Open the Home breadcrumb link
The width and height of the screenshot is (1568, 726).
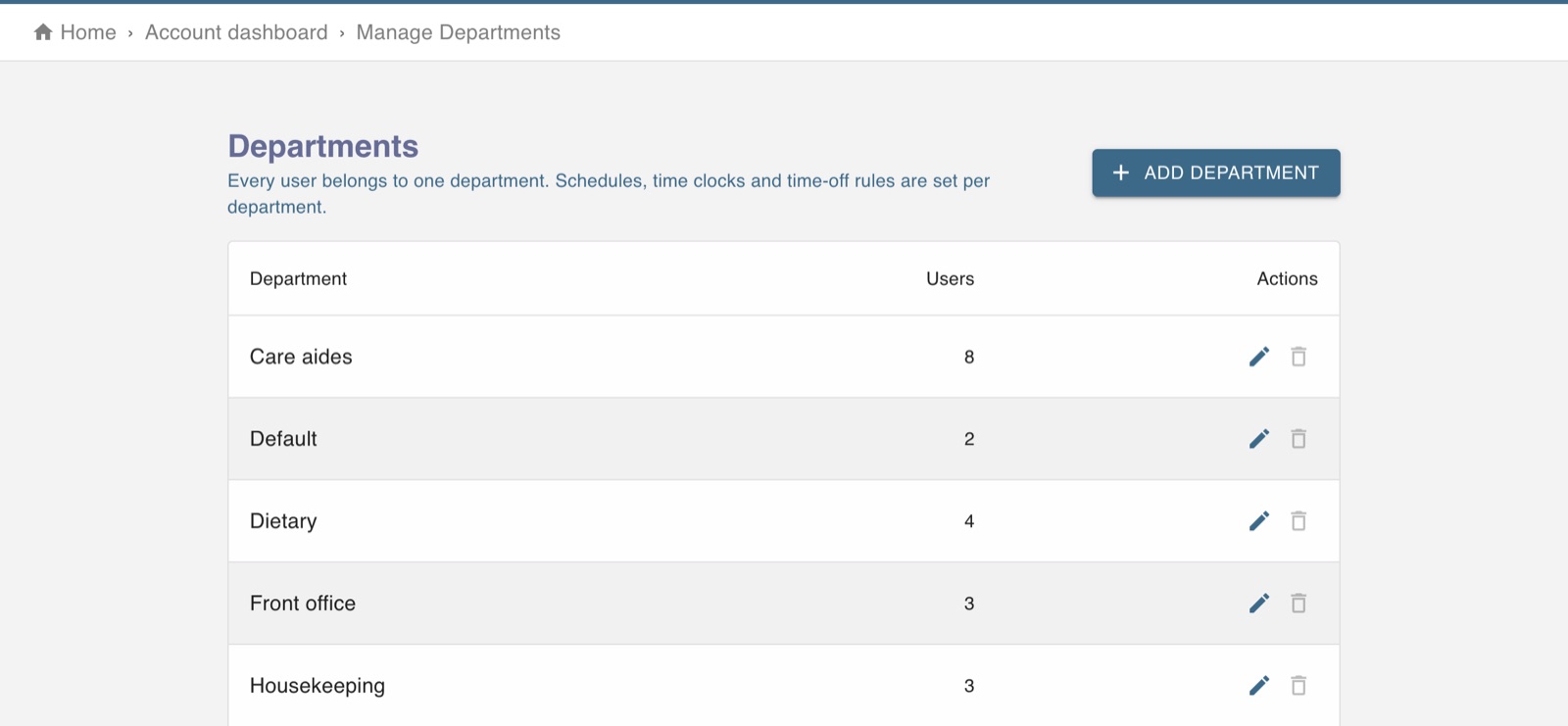[x=88, y=32]
